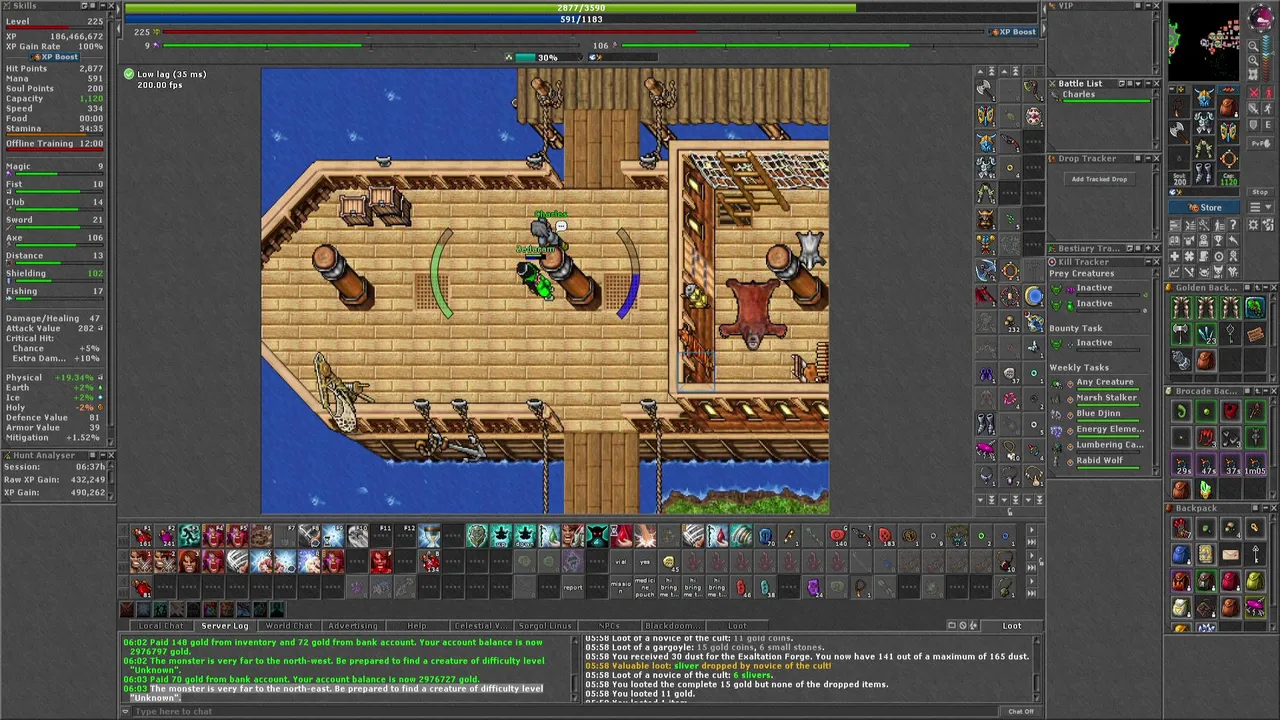The height and width of the screenshot is (720, 1280).
Task: Toggle the E expert mode button
Action: point(1269,125)
